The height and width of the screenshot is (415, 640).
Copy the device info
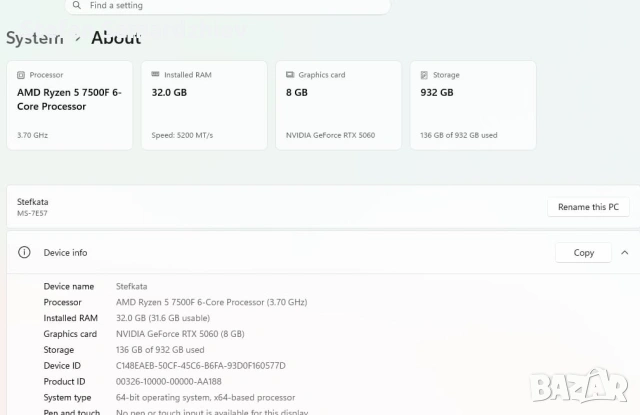583,253
